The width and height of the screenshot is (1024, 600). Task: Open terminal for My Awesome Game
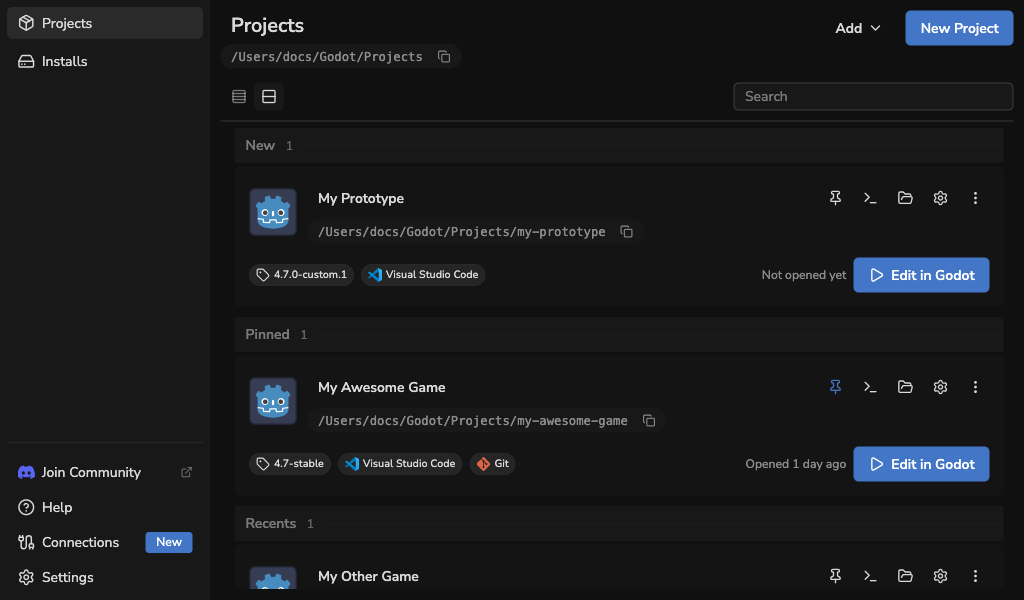870,387
